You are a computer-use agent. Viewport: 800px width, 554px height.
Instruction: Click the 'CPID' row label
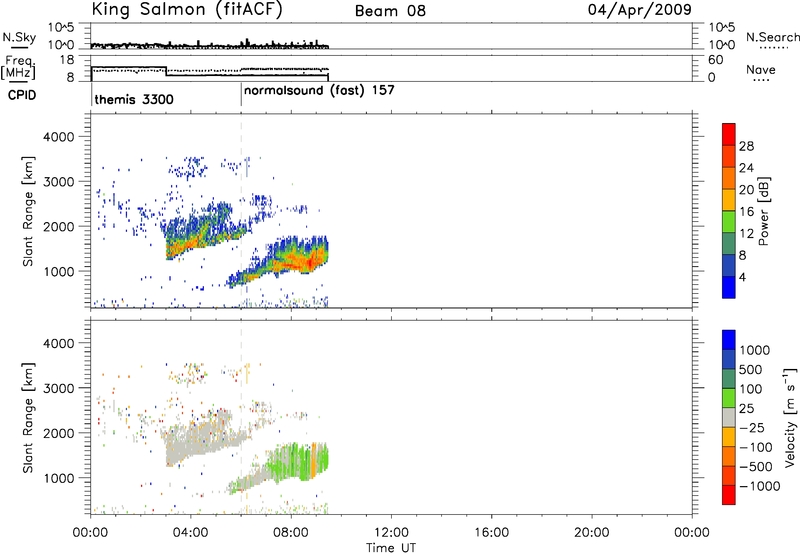22,95
